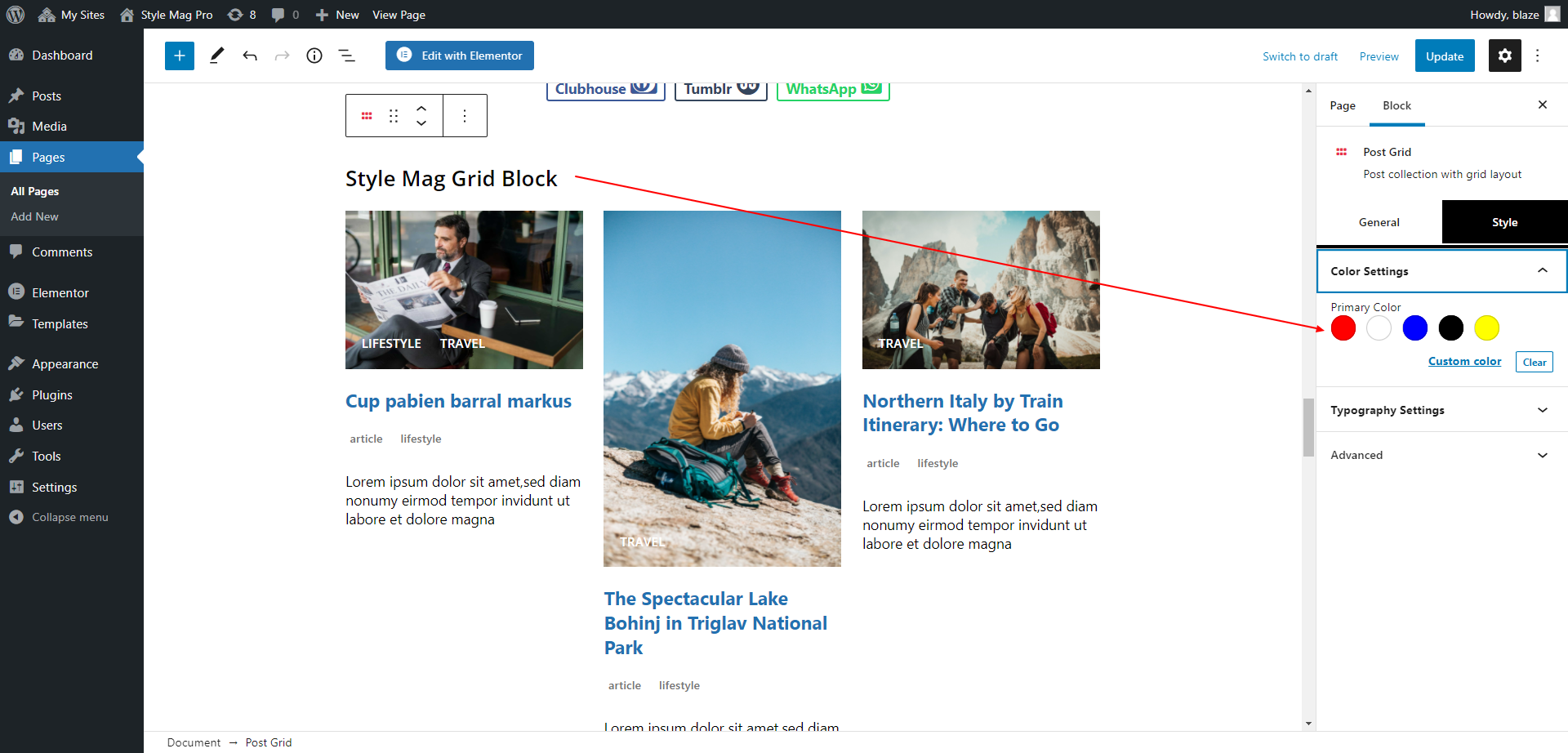The width and height of the screenshot is (1568, 753).
Task: Click Edit with Elementor button
Action: pyautogui.click(x=460, y=56)
